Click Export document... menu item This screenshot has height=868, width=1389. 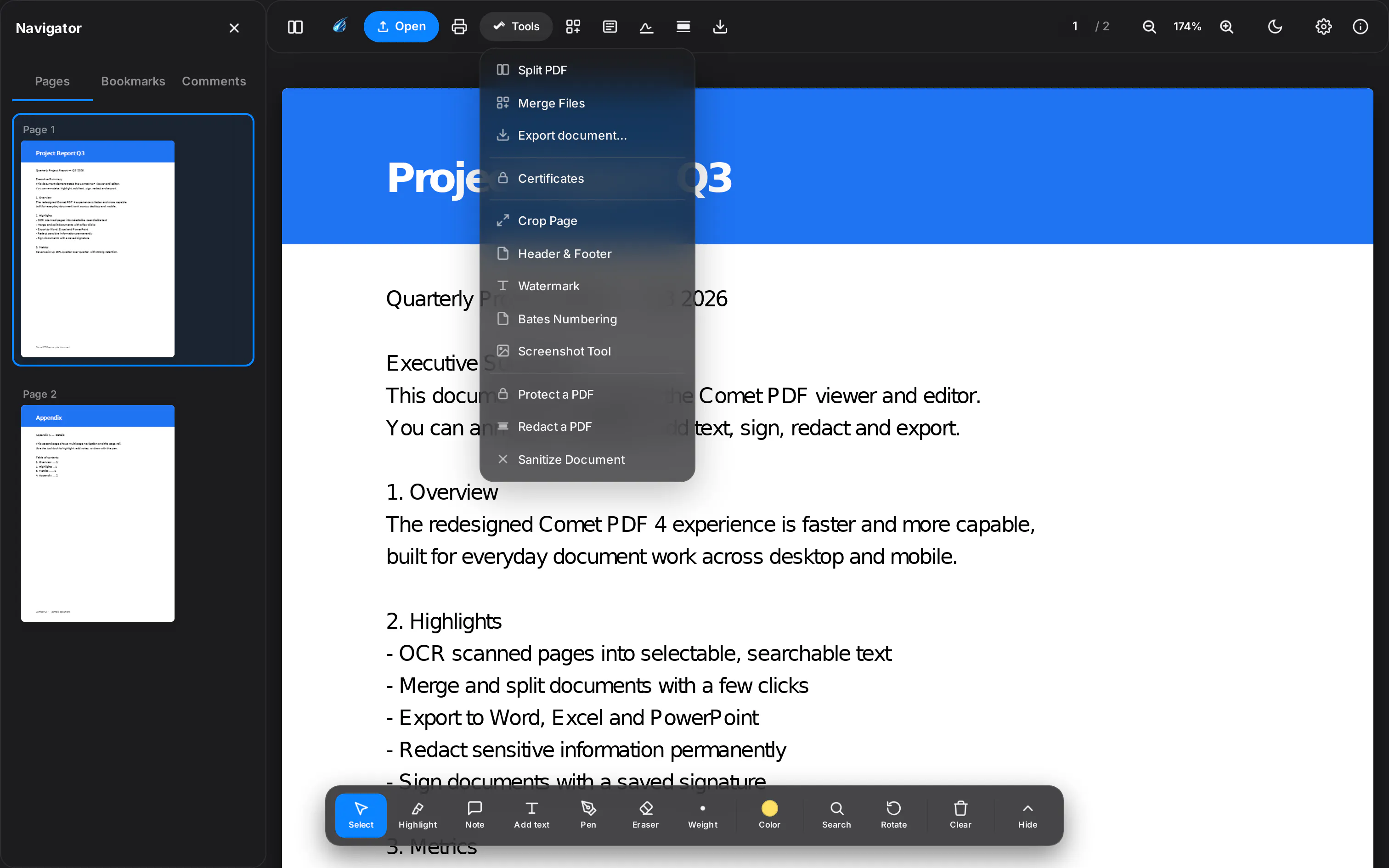tap(587, 135)
